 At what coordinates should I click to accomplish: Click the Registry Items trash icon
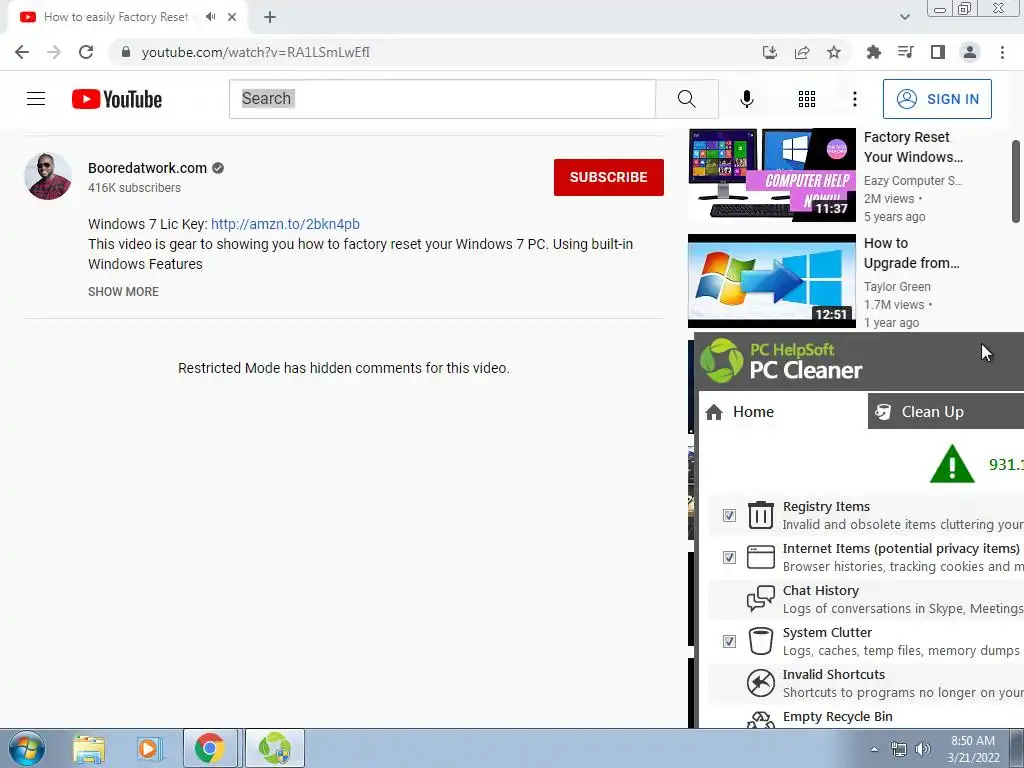760,515
